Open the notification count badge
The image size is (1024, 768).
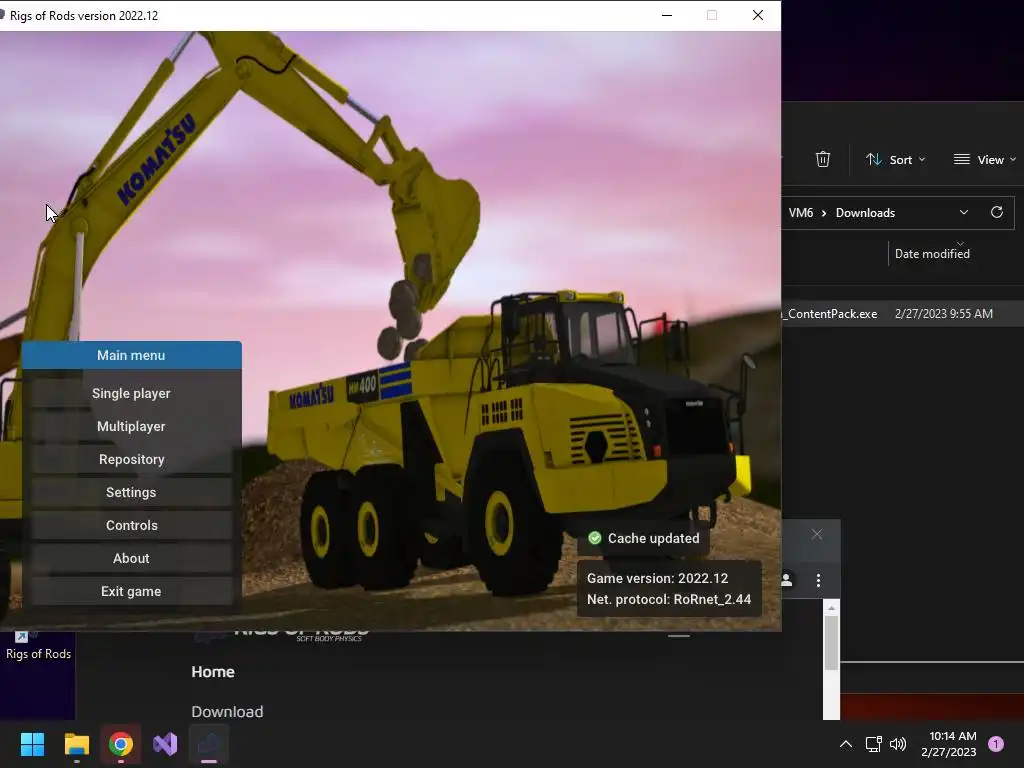point(996,744)
